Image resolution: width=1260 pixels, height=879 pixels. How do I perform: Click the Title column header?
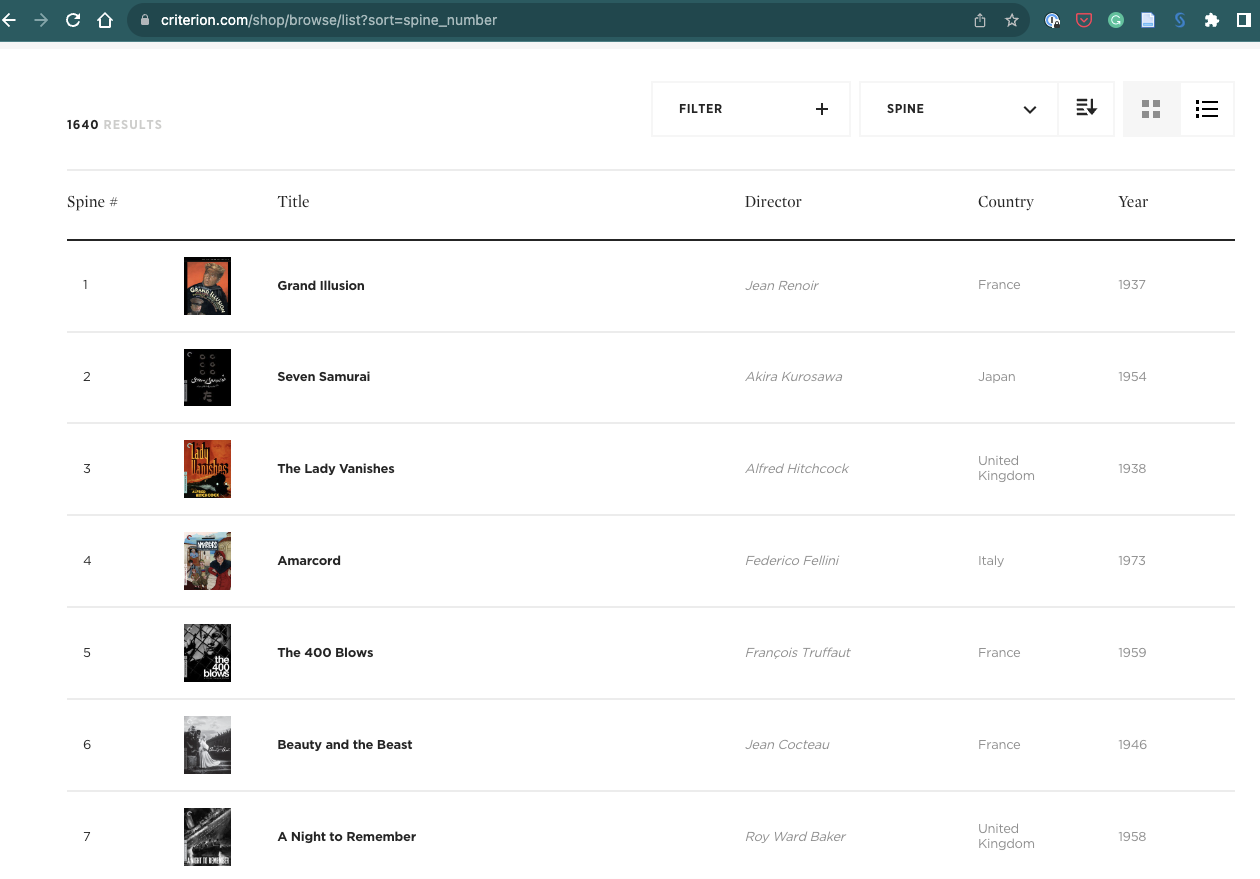[x=293, y=202]
